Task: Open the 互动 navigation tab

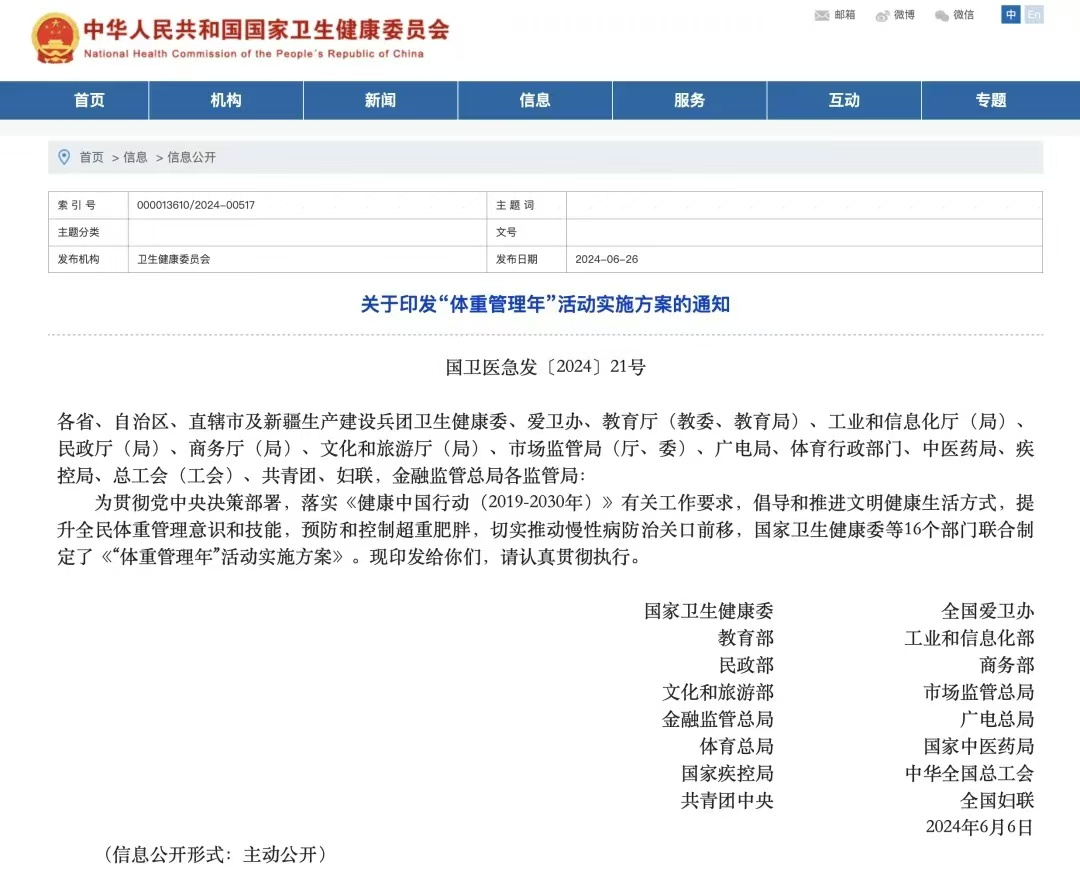Action: click(x=844, y=100)
